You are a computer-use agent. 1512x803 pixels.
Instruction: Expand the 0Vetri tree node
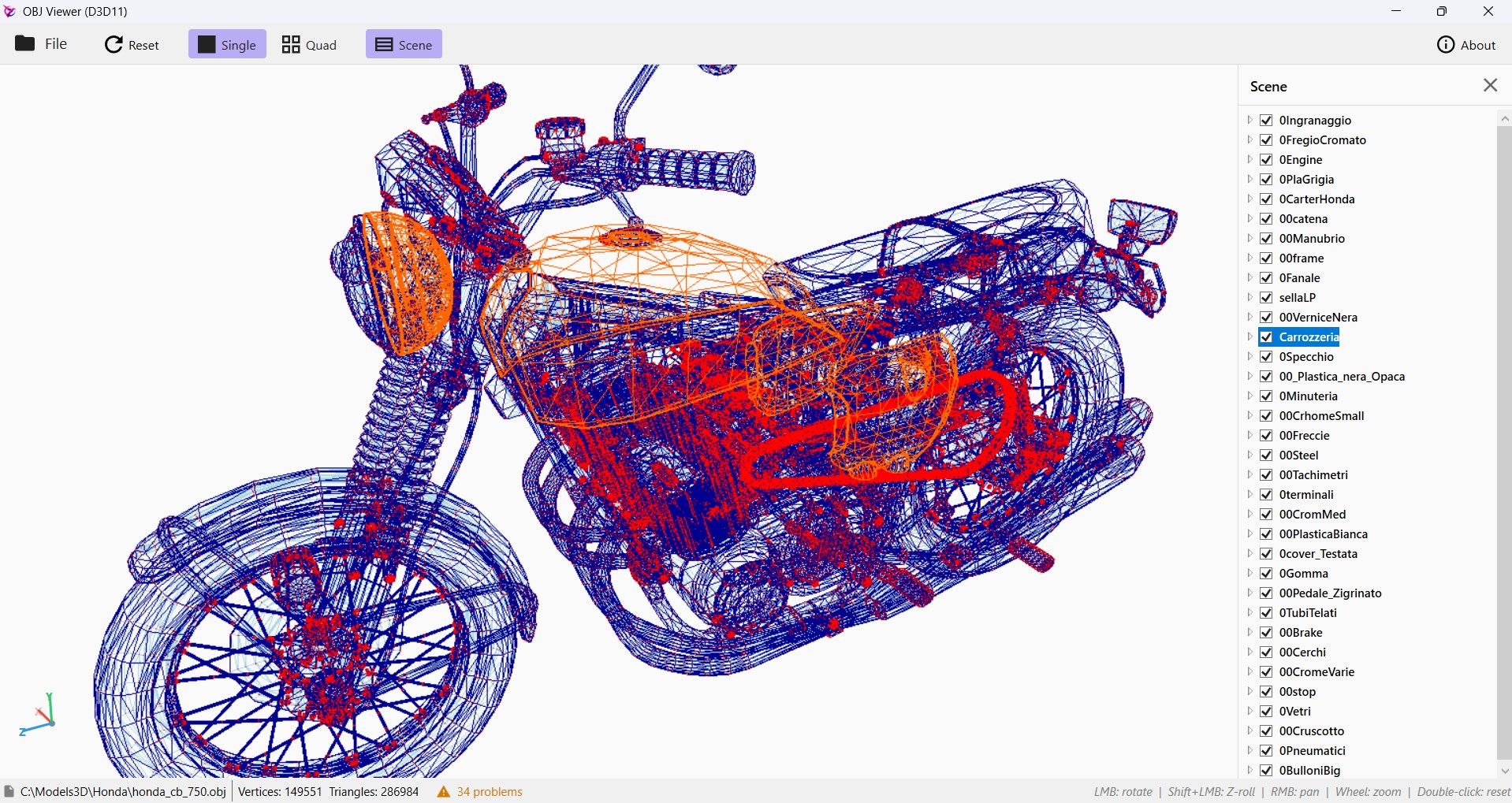click(1250, 712)
